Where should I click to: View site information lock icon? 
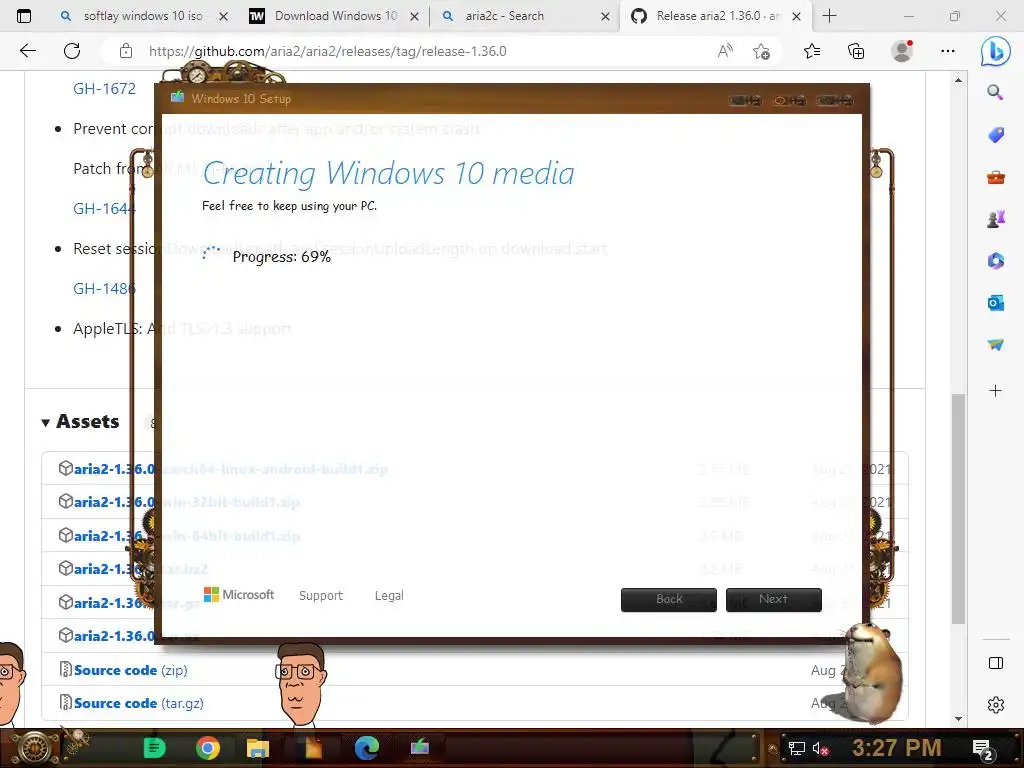click(126, 51)
